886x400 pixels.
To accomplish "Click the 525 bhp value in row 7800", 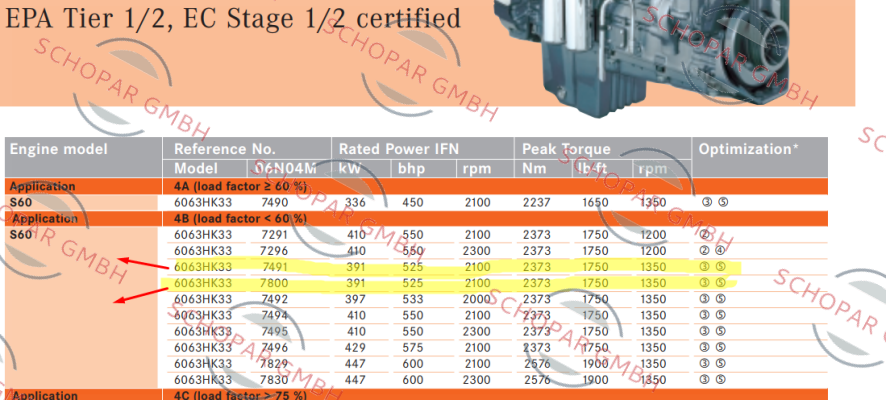I will [412, 282].
